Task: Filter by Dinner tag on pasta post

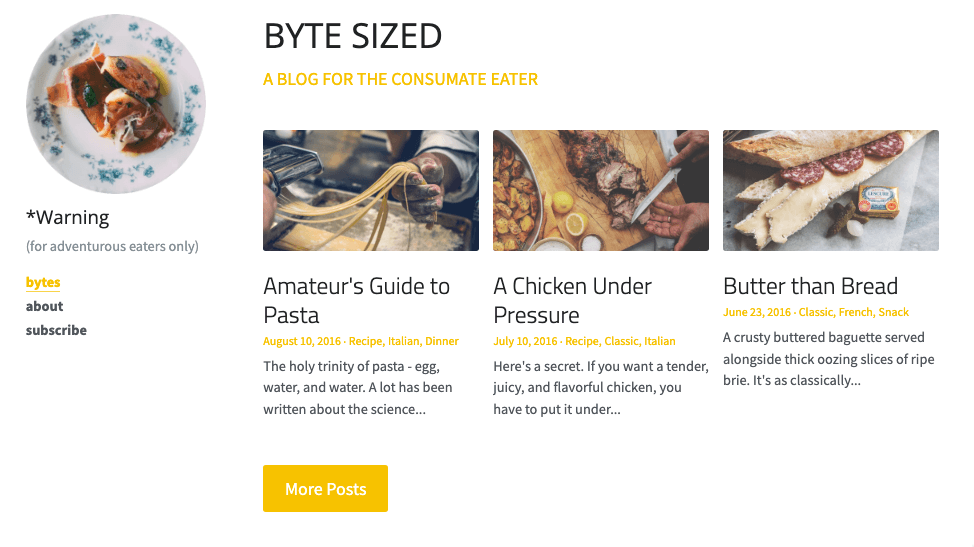Action: point(442,342)
